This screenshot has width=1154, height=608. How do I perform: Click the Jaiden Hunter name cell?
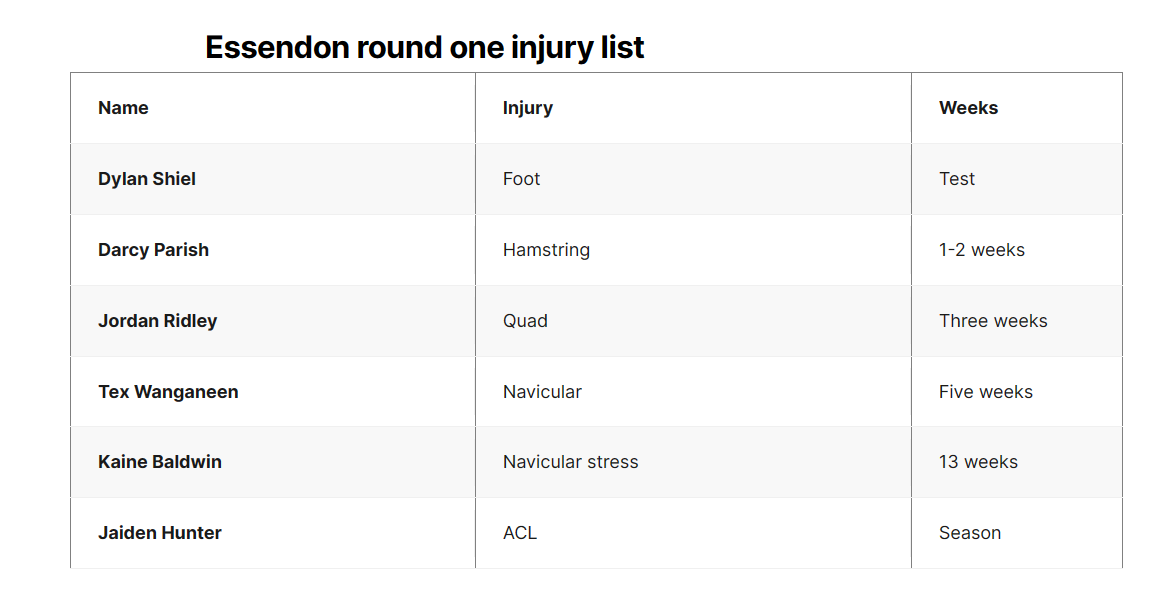273,533
